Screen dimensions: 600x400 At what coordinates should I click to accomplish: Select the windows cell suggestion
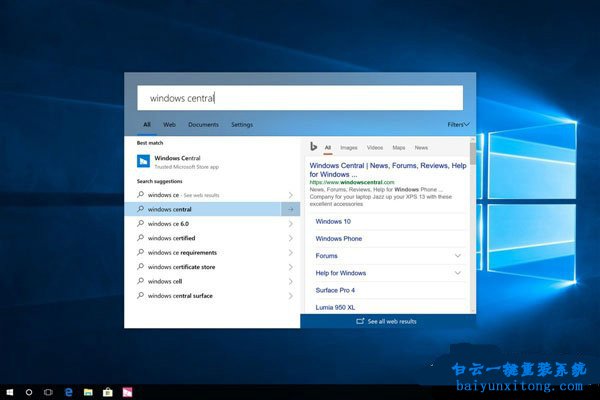[212, 281]
